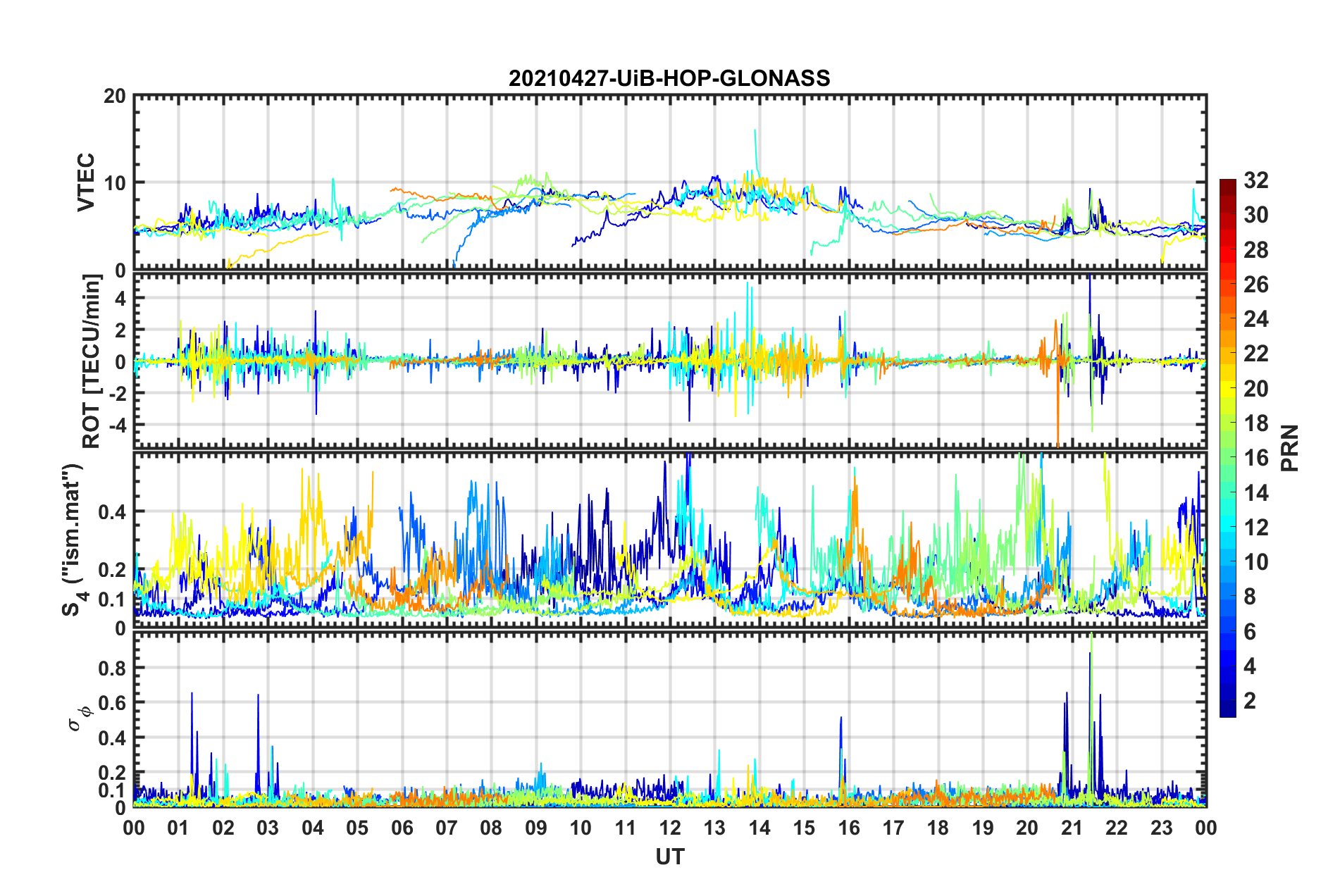Select the colorbar tick label "30"
The width and height of the screenshot is (1340, 896).
1255,215
